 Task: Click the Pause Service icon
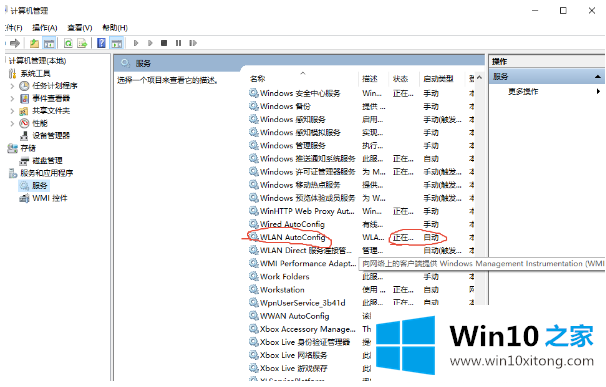pos(178,43)
